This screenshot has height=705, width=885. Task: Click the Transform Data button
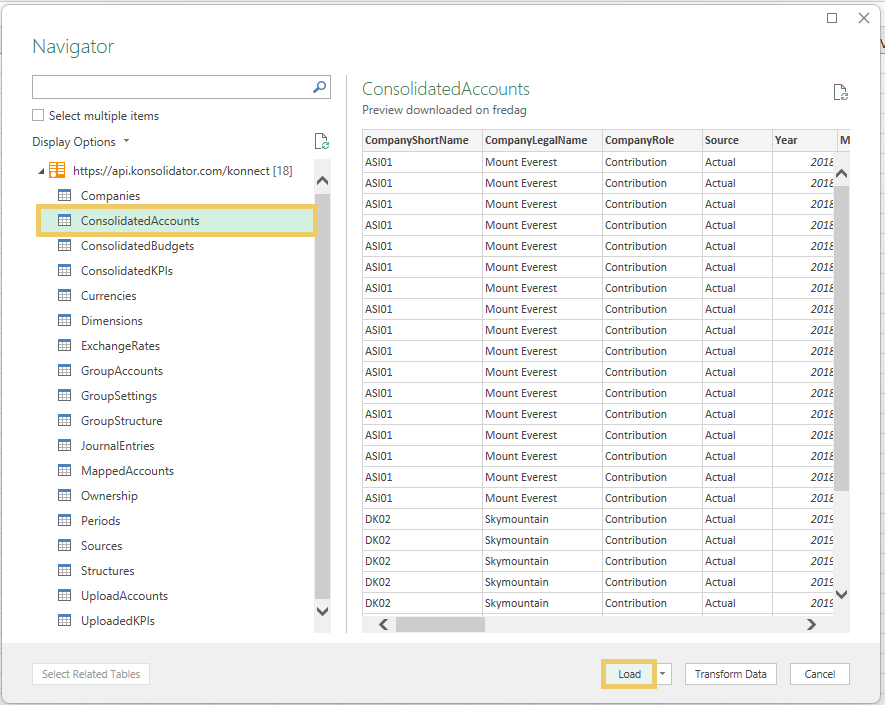click(x=730, y=674)
